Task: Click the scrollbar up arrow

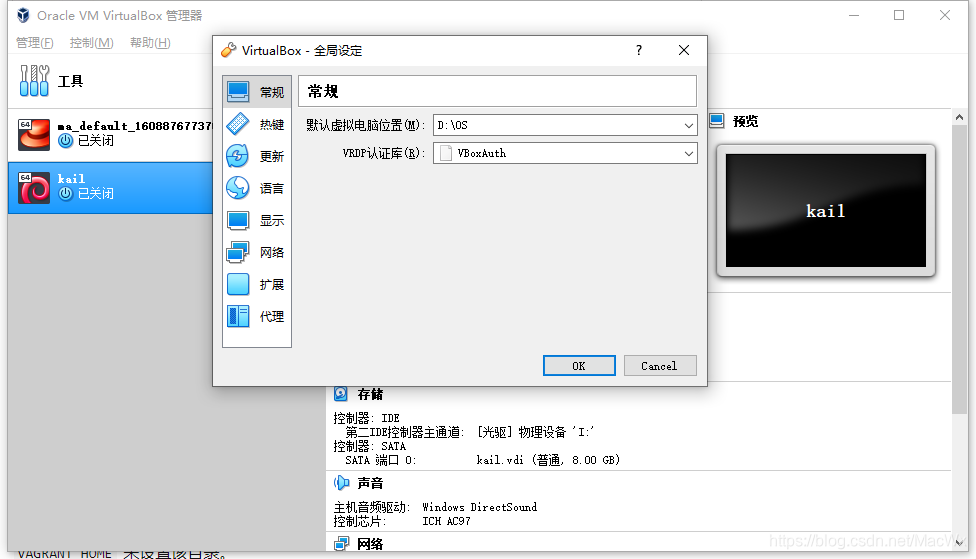Action: (x=959, y=117)
